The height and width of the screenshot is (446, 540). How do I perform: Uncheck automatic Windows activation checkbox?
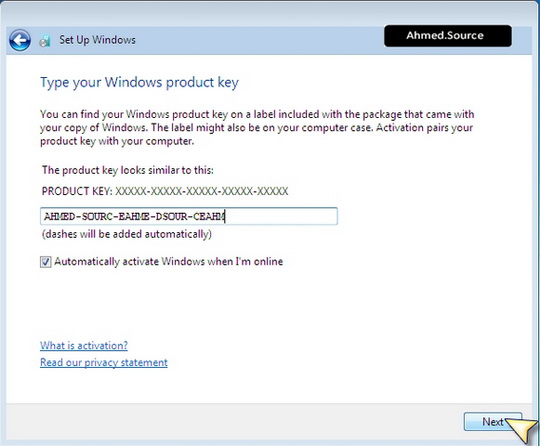tap(45, 262)
